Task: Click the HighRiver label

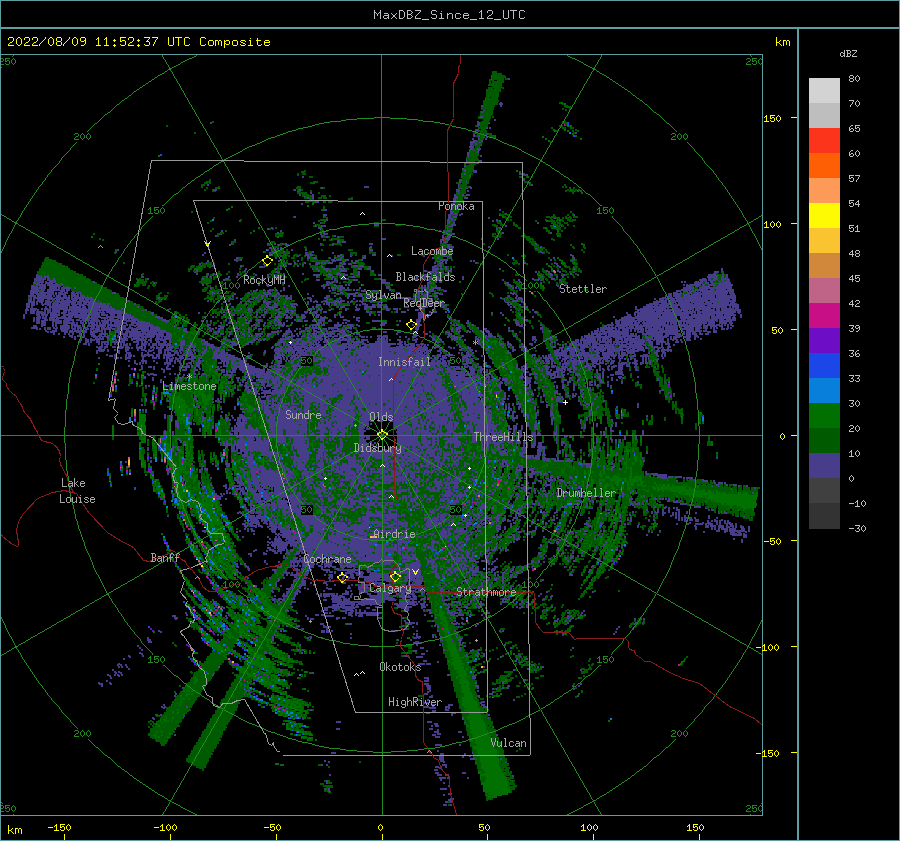Action: pos(414,702)
